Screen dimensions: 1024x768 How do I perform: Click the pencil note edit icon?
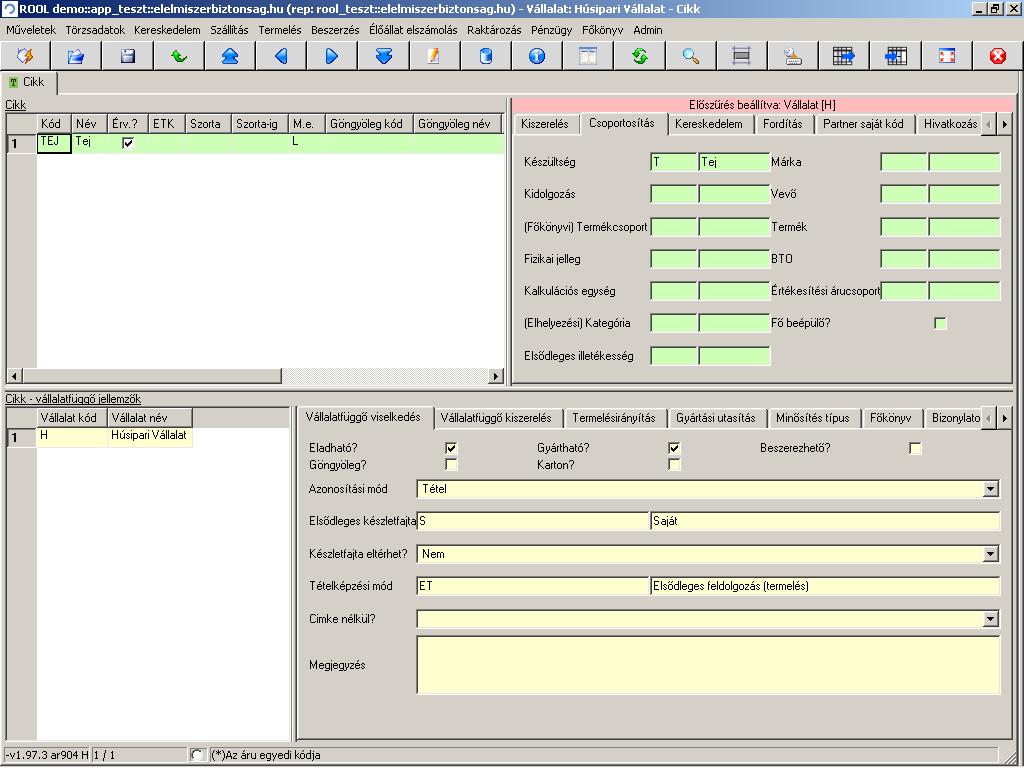(434, 56)
